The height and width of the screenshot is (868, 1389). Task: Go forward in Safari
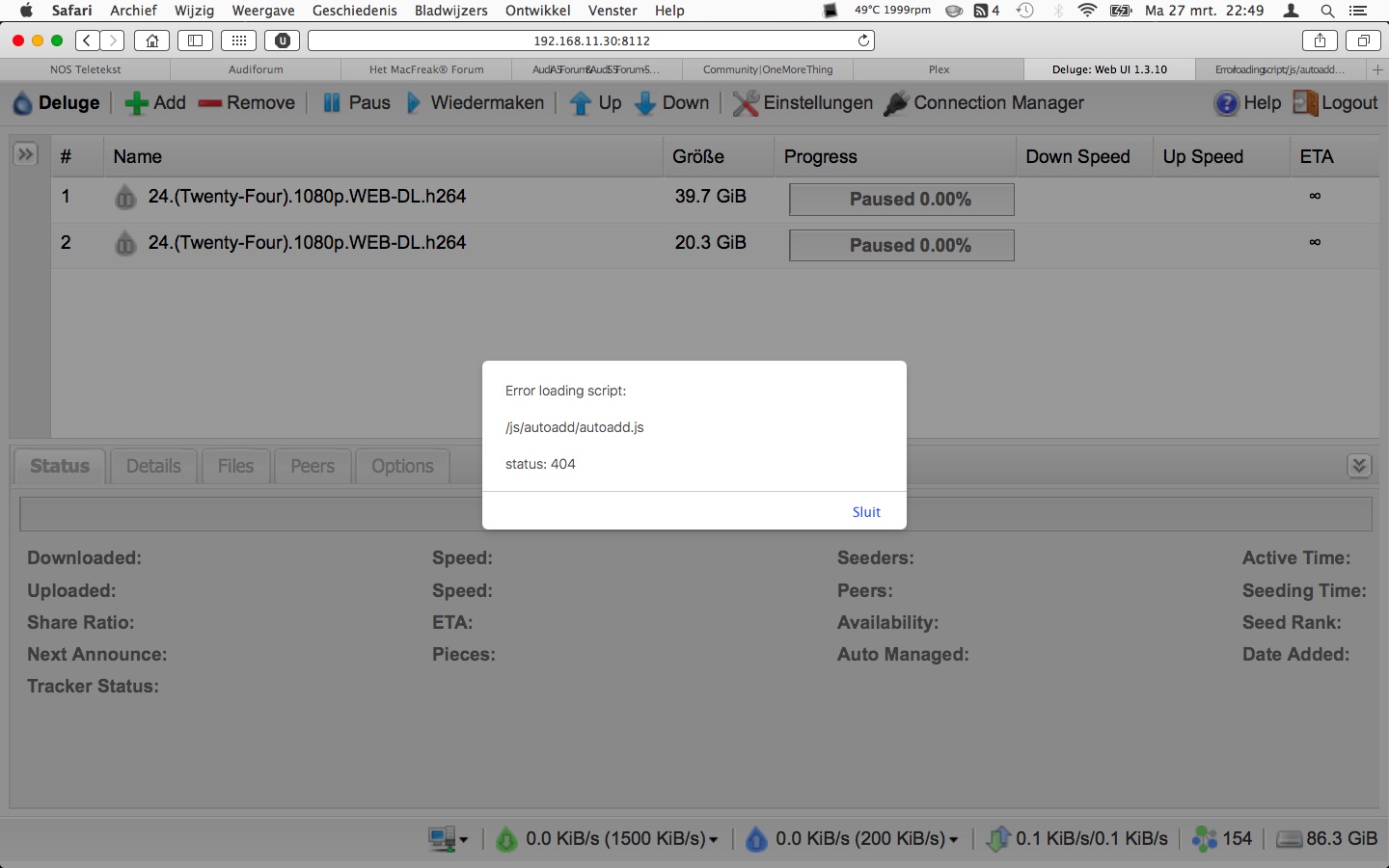[113, 41]
